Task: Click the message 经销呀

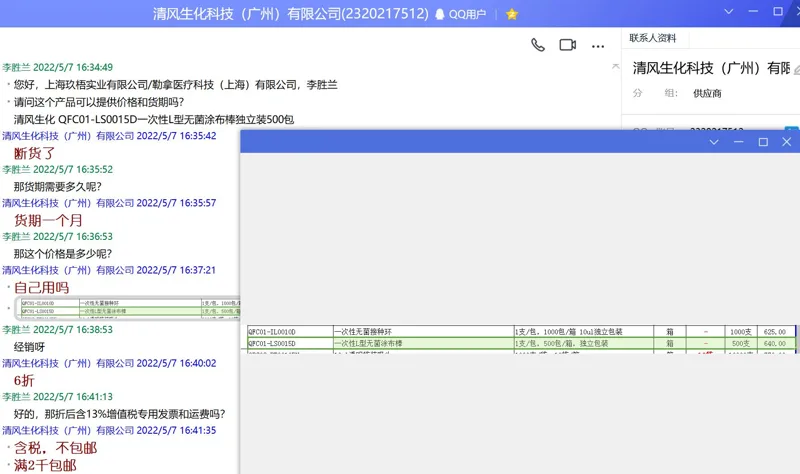Action: pos(29,347)
